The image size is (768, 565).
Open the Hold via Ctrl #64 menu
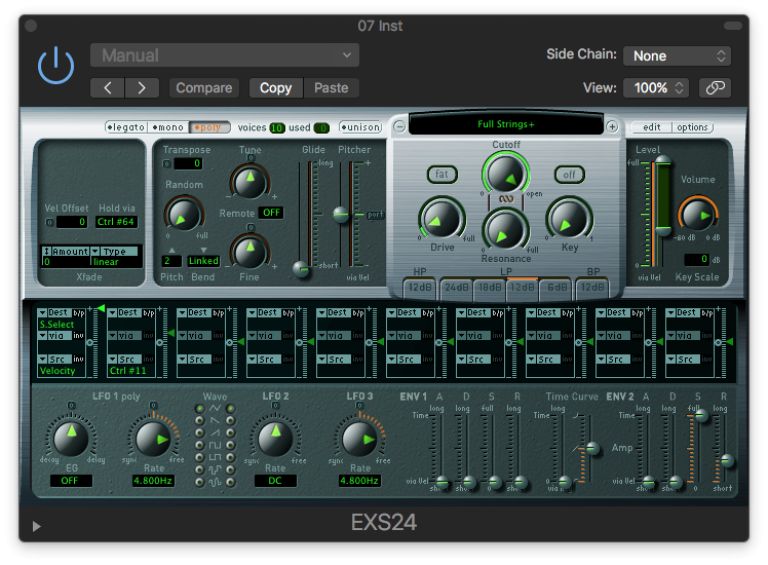(x=116, y=222)
